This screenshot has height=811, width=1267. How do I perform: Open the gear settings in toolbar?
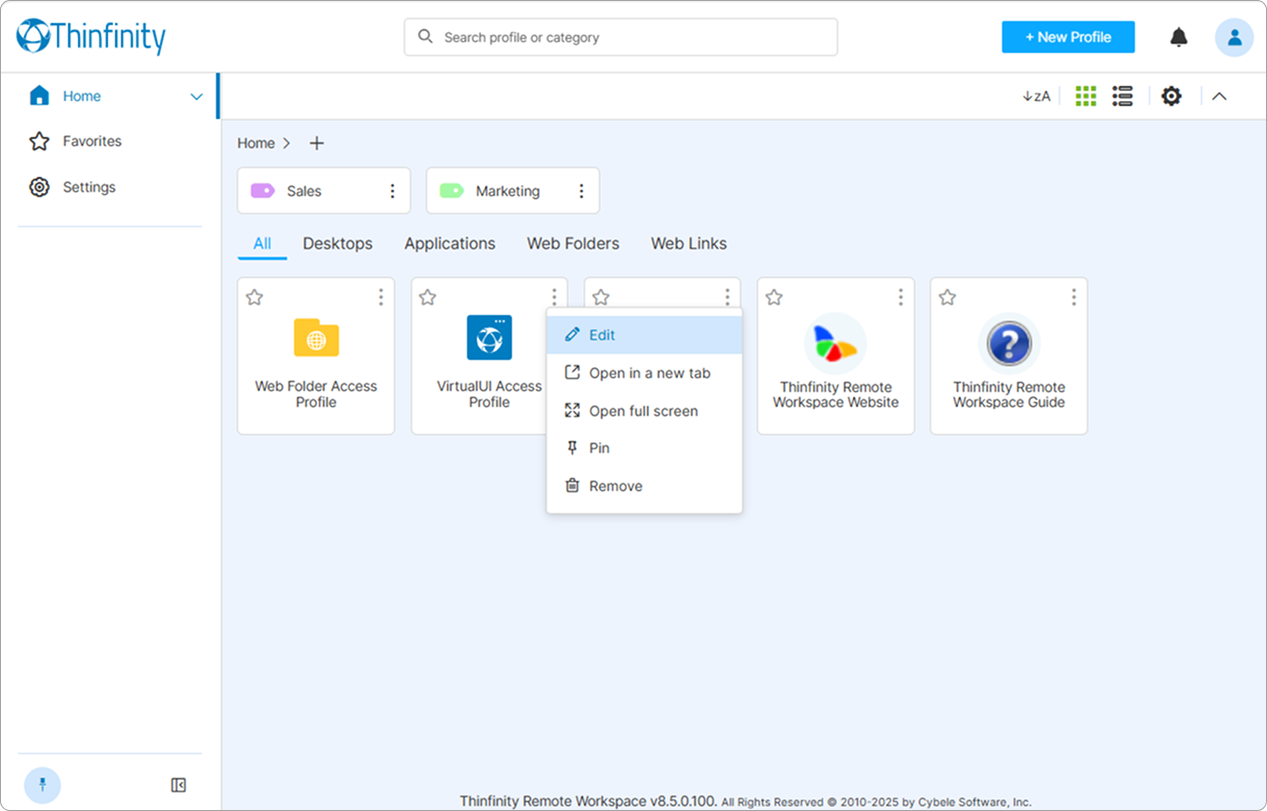click(x=1171, y=96)
